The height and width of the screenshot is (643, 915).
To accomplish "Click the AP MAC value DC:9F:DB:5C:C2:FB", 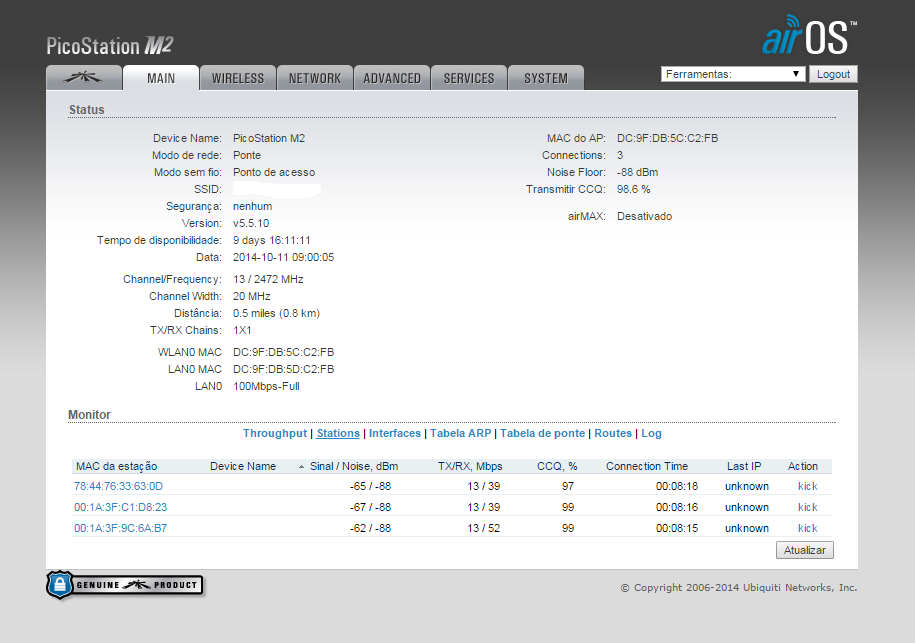I will click(x=668, y=138).
